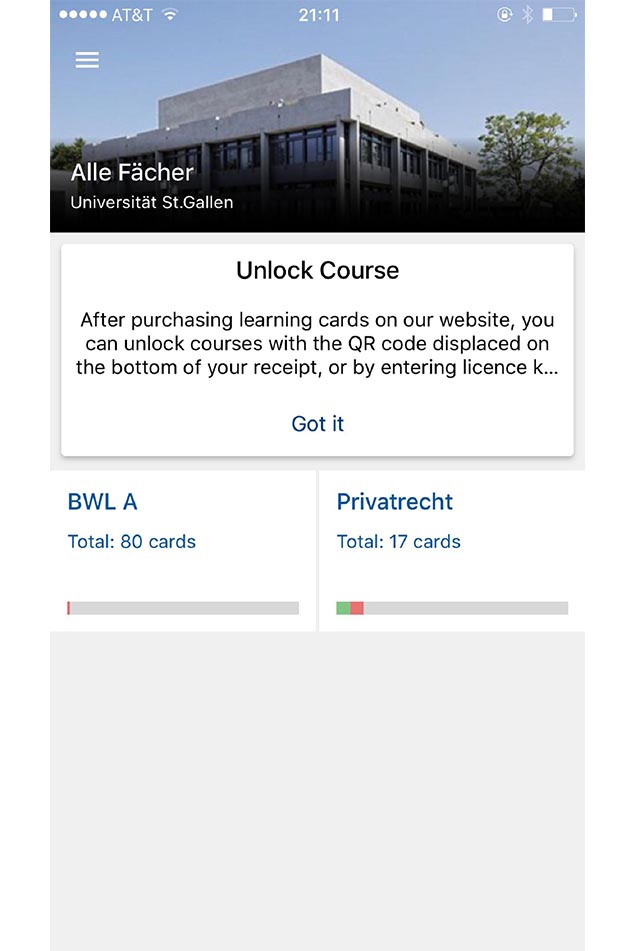Open the BWL A course
Screen dimensions: 634x951
tap(103, 502)
